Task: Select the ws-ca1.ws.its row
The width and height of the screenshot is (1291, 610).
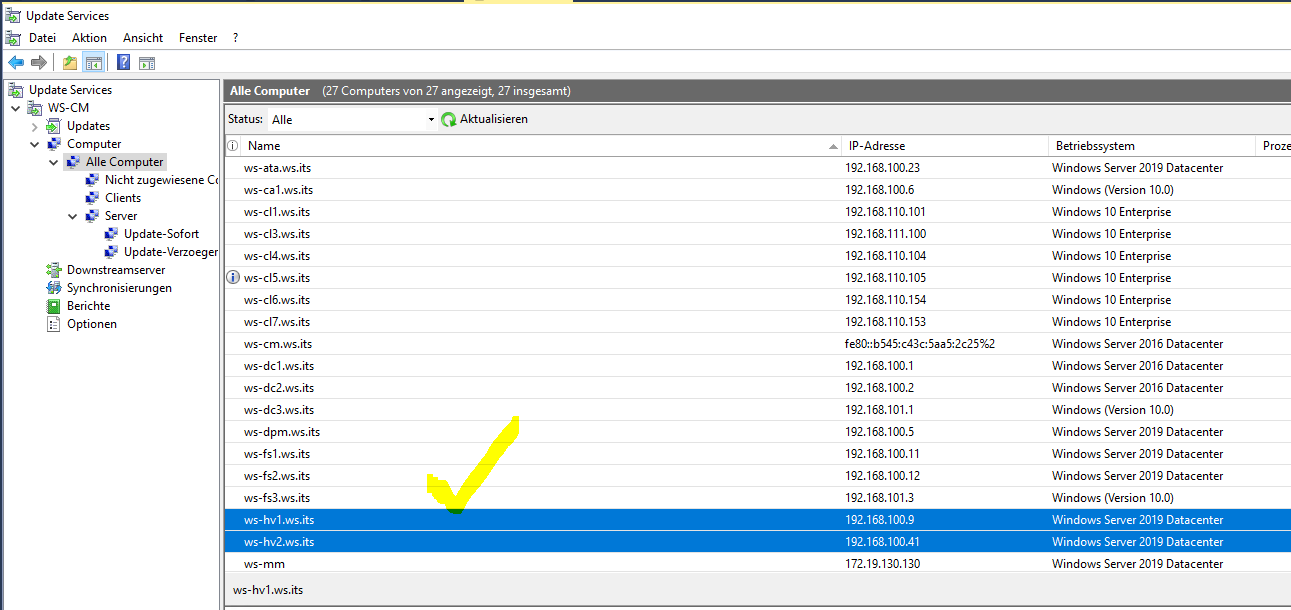Action: pos(757,190)
